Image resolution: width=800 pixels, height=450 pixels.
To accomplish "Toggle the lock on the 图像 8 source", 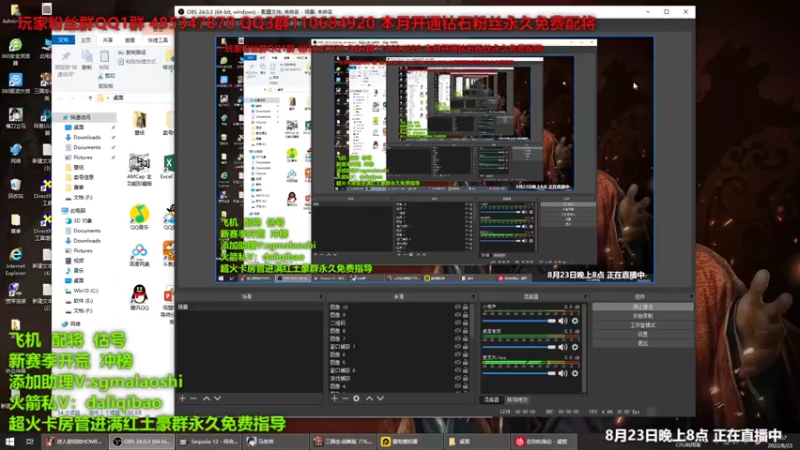I will tap(465, 331).
